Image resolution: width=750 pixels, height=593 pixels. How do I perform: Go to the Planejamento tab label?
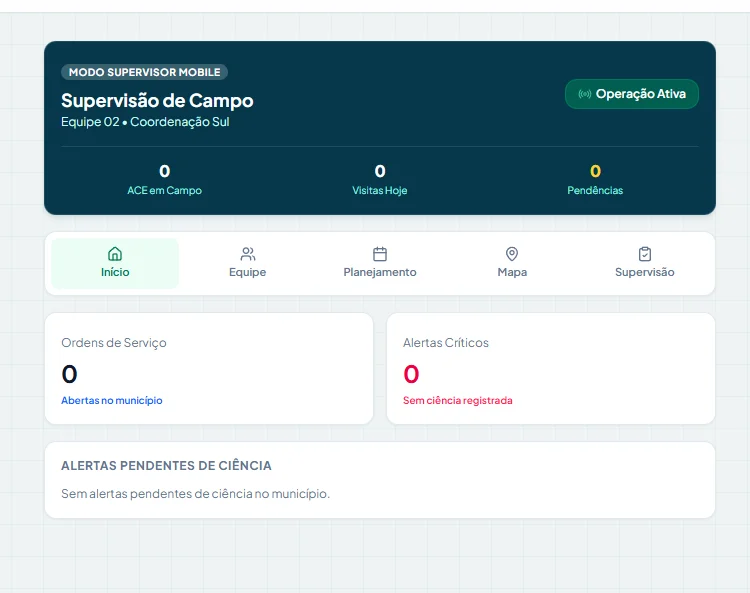coord(380,272)
